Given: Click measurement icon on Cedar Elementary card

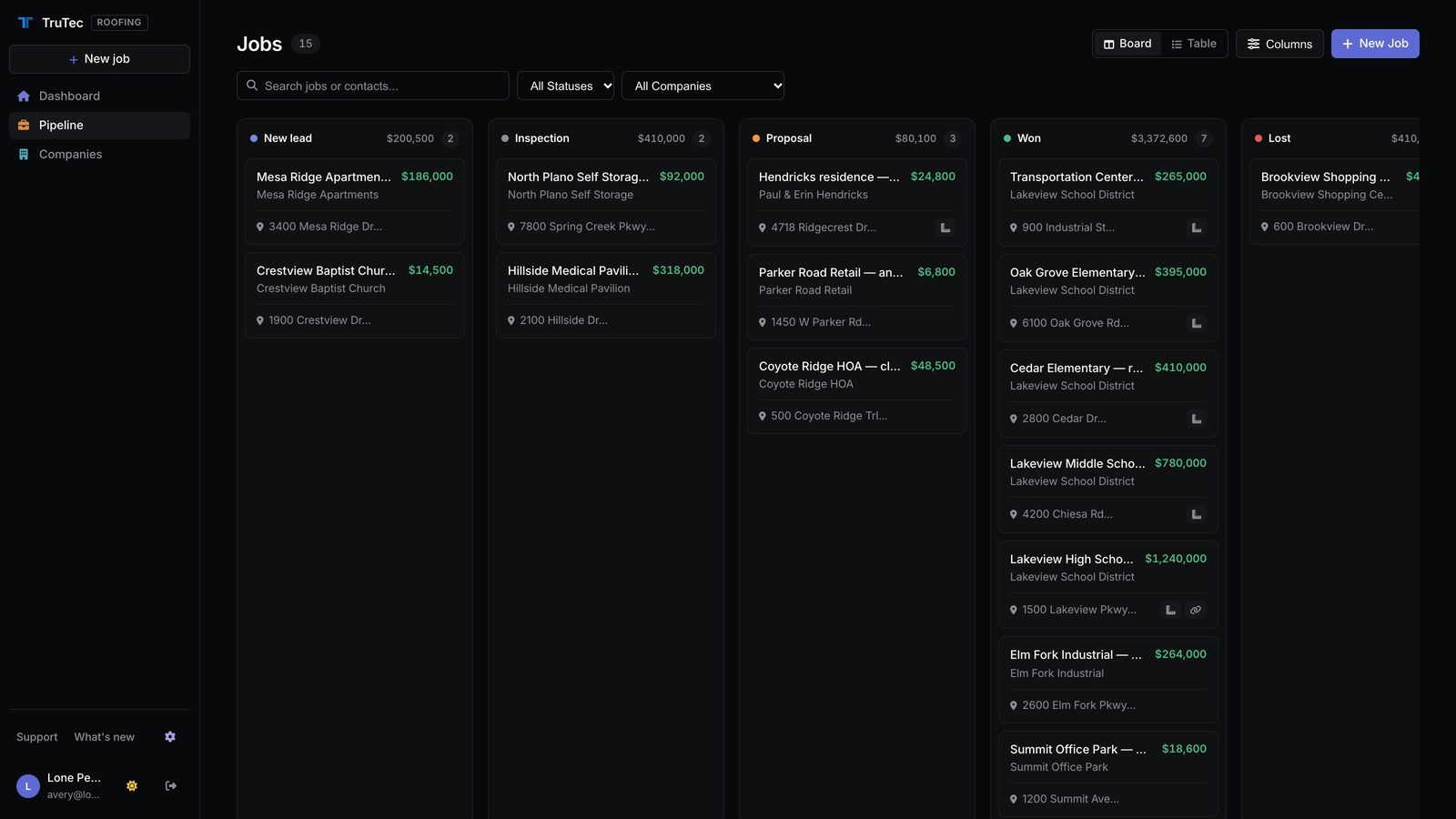Looking at the screenshot, I should click(x=1197, y=419).
